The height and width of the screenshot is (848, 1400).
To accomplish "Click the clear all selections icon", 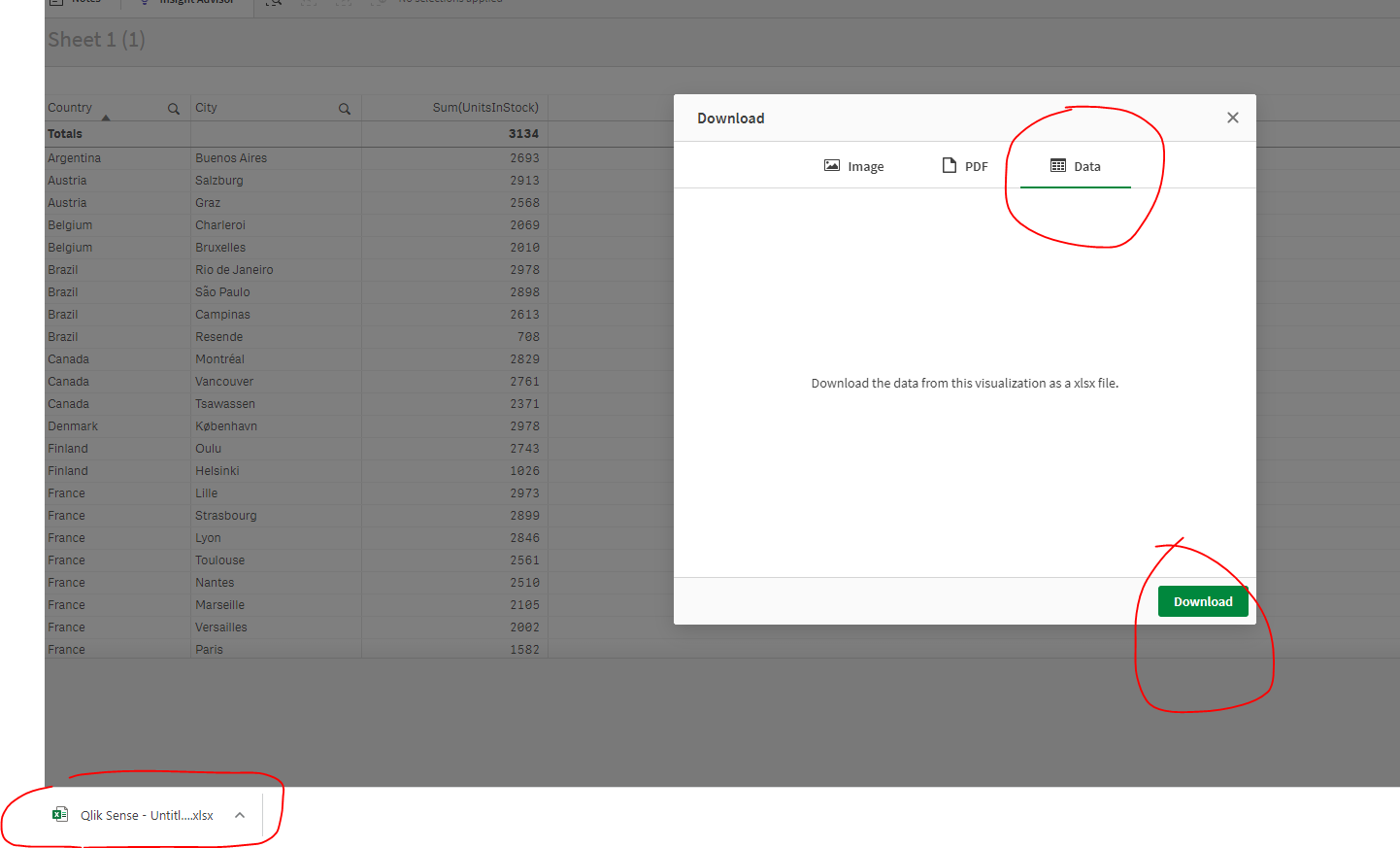I will tap(377, 3).
